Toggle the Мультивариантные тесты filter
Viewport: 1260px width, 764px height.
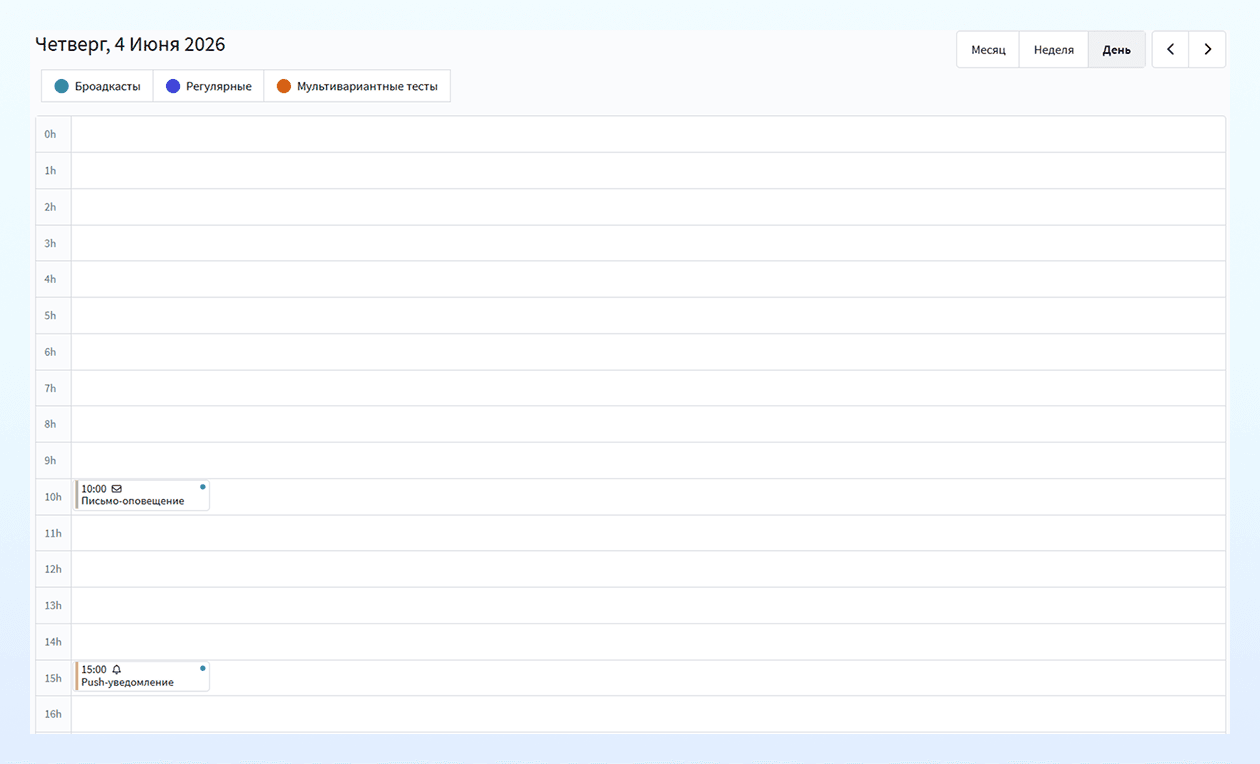click(357, 86)
